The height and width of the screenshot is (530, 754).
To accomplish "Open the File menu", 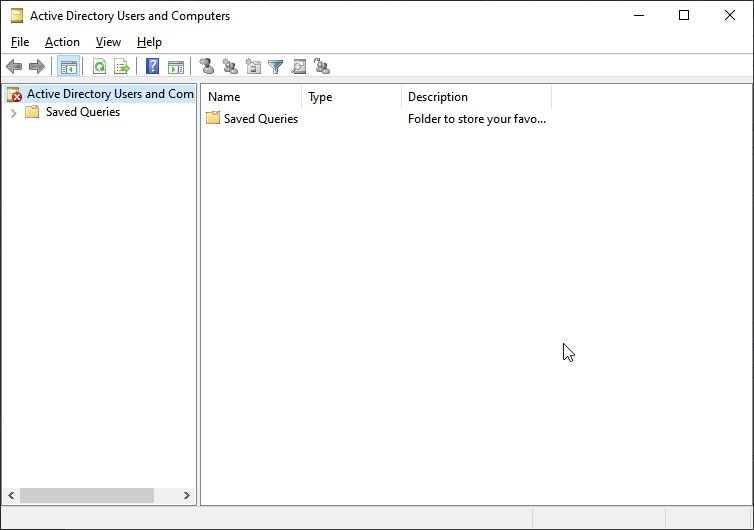I will [x=20, y=42].
